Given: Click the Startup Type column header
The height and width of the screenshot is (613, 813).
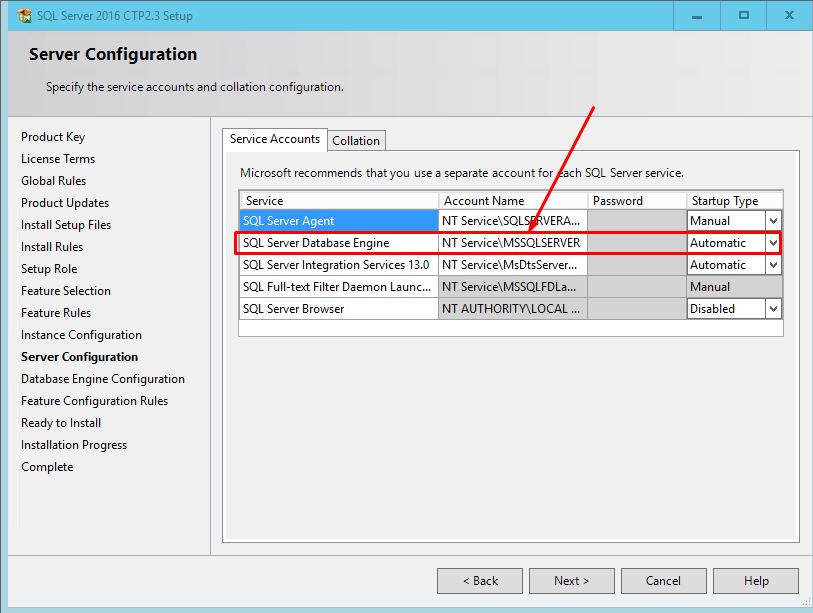Looking at the screenshot, I should (x=735, y=201).
